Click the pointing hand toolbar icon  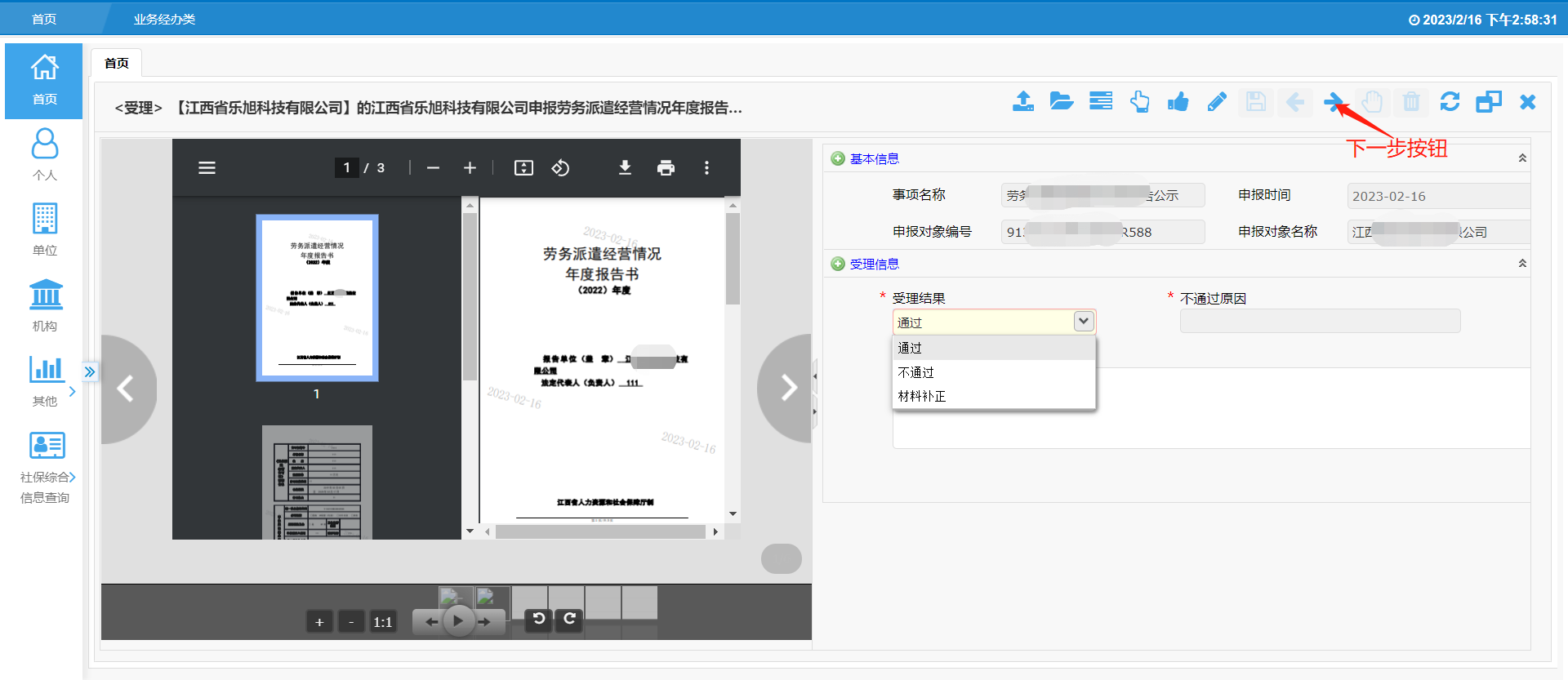(x=1140, y=101)
